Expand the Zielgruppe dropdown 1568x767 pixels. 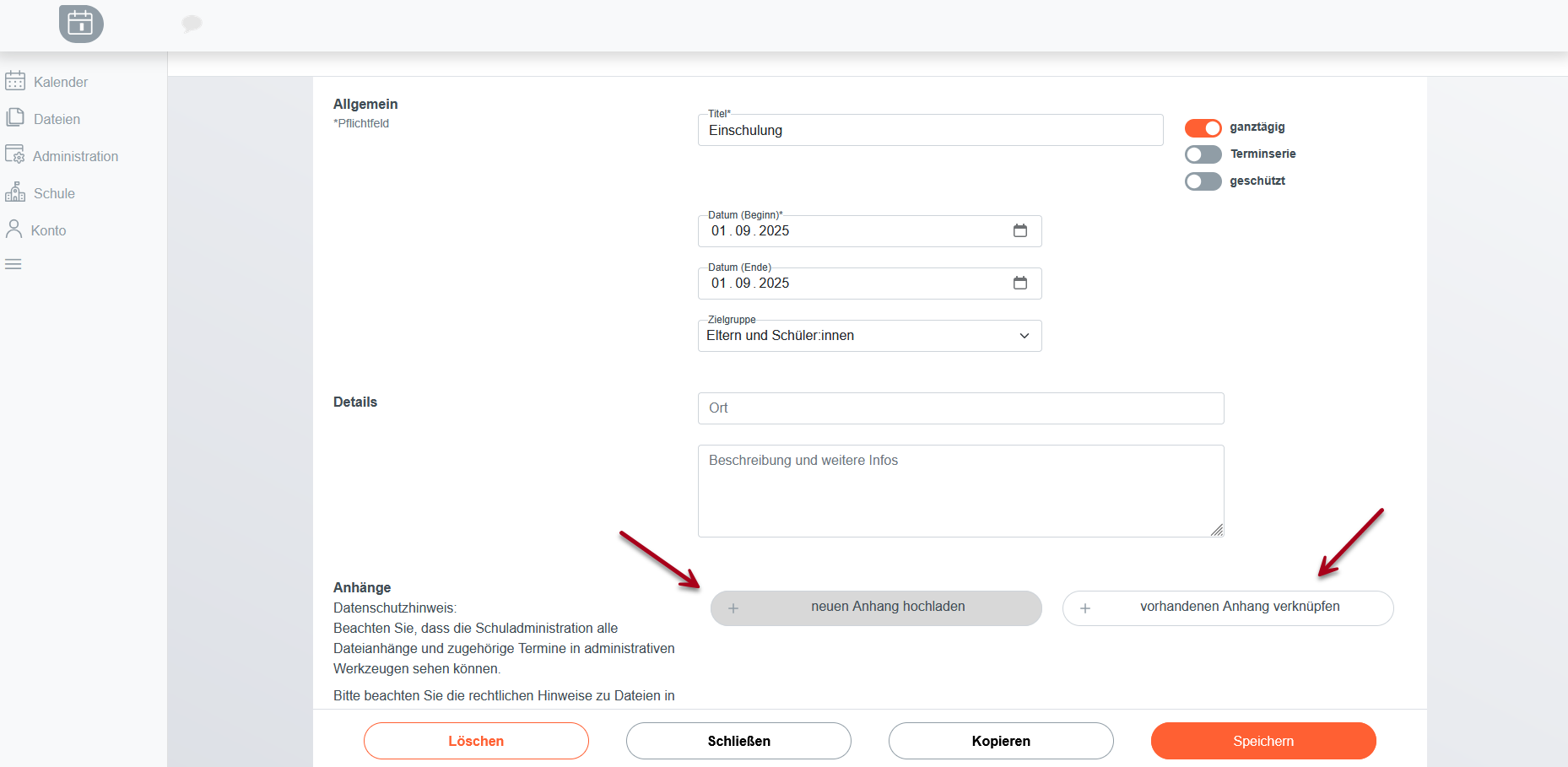pyautogui.click(x=869, y=336)
